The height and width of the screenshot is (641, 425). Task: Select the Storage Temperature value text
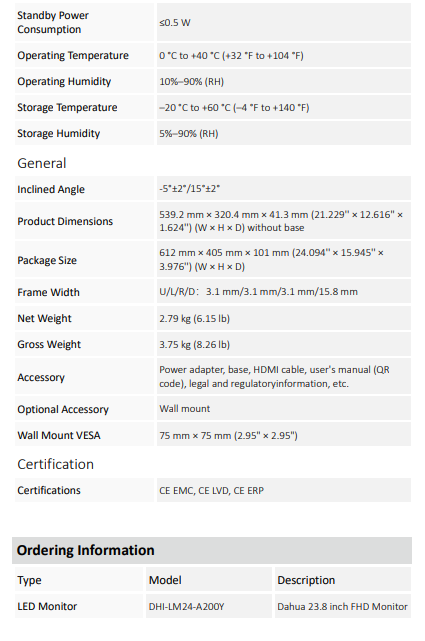pyautogui.click(x=234, y=108)
